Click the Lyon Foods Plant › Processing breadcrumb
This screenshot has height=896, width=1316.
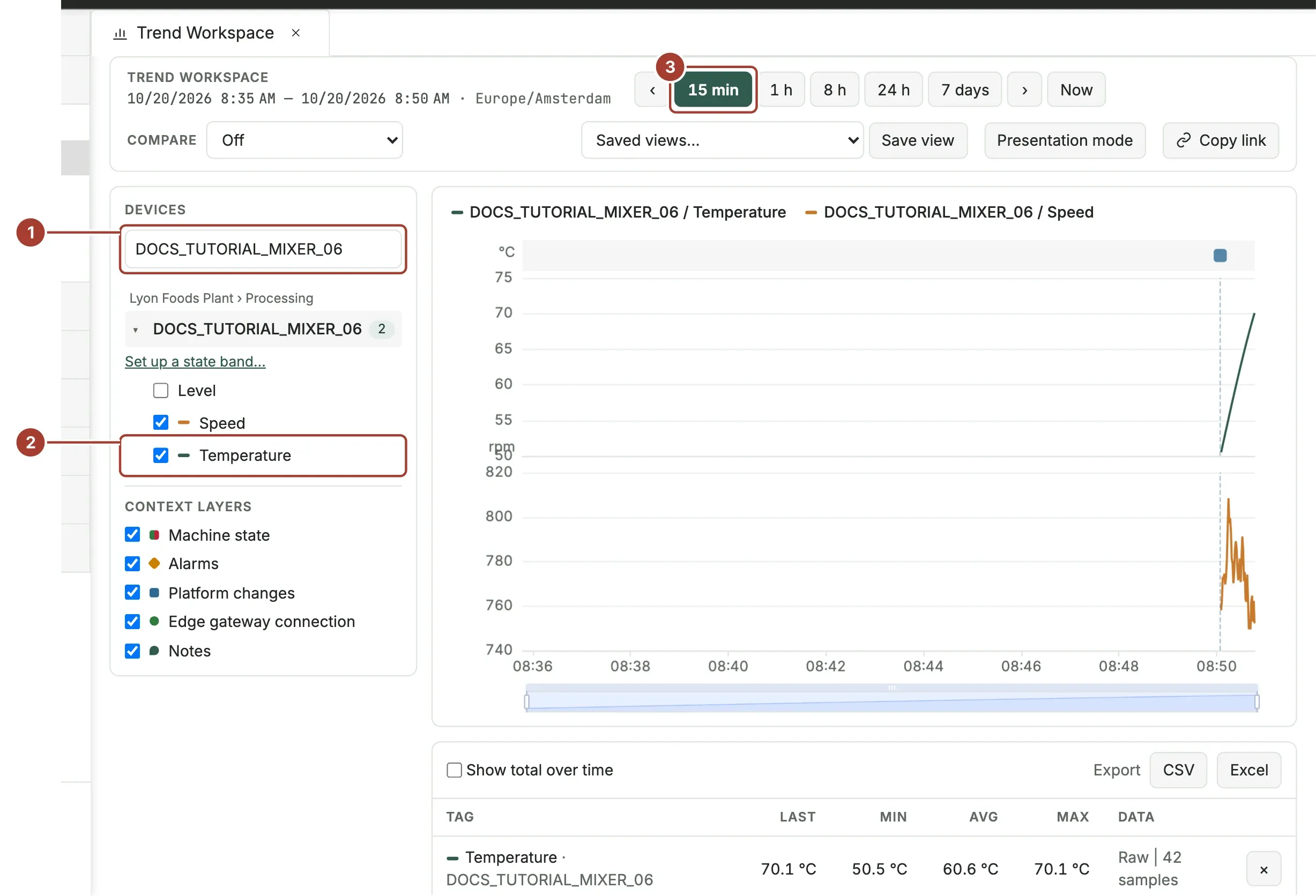(221, 298)
